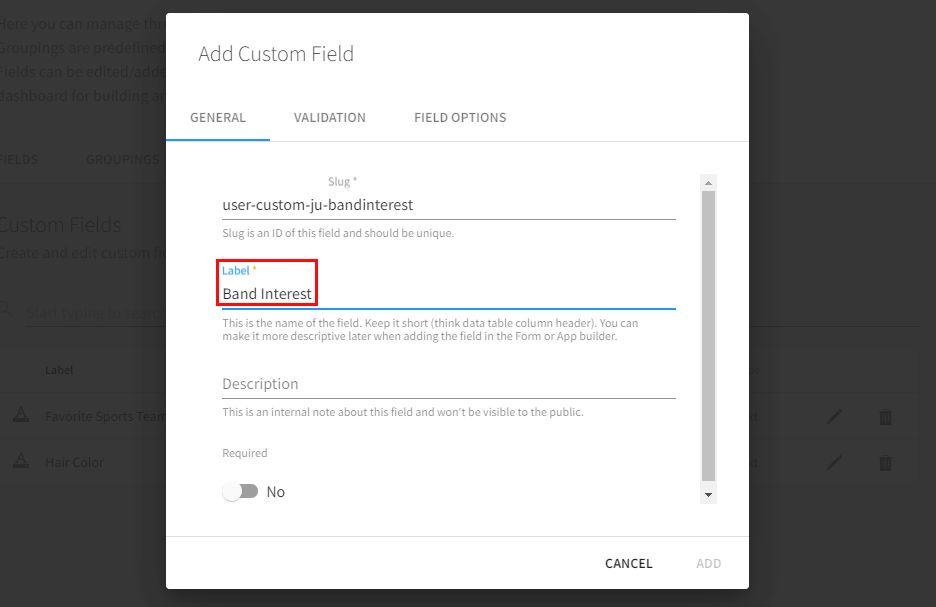
Task: Click the triangle icon beside Hair Color
Action: [20, 462]
